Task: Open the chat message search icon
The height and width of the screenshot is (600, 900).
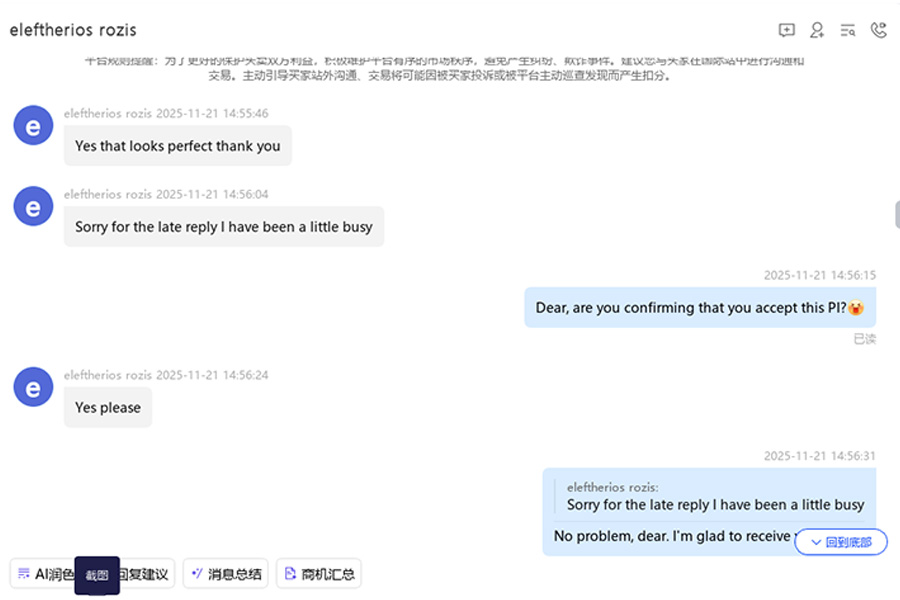Action: tap(847, 30)
